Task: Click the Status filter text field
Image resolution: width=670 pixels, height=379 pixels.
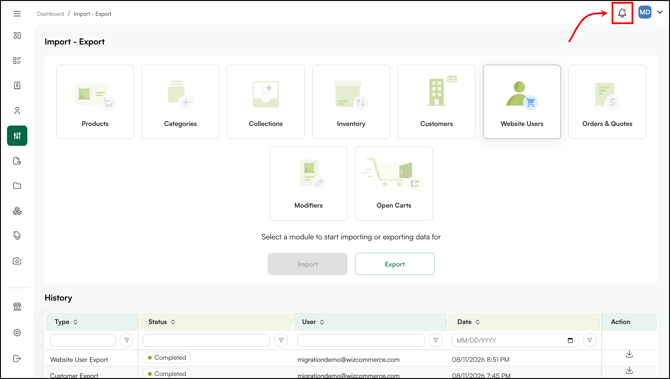Action: [206, 340]
